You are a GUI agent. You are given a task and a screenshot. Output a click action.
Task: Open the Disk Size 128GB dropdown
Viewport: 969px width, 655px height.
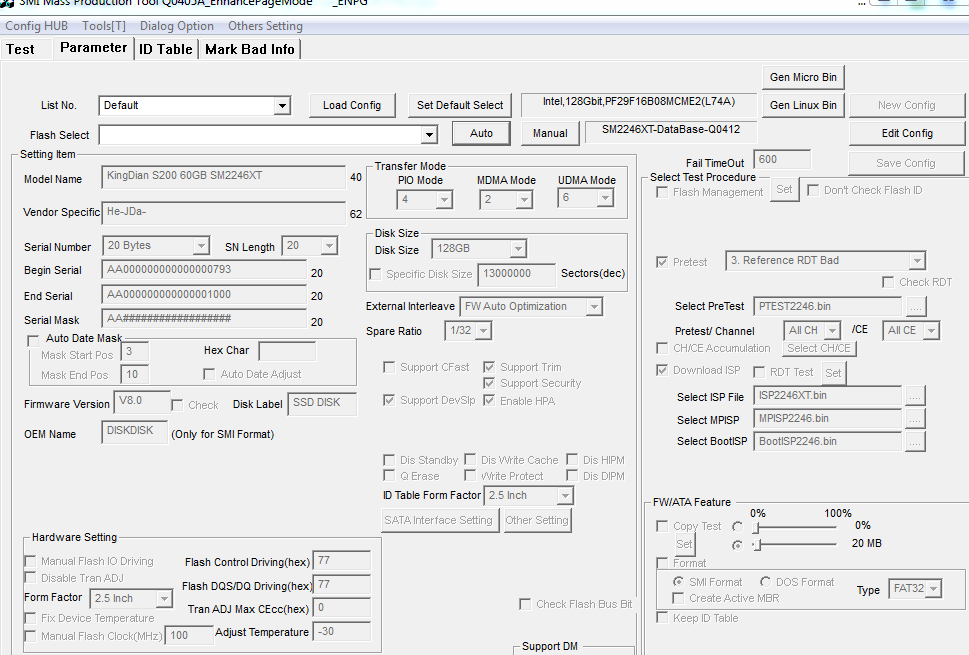click(x=518, y=249)
